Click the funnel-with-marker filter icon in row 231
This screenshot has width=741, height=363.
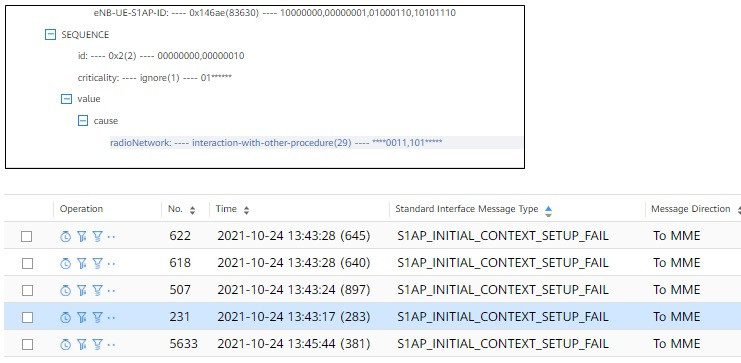[x=81, y=317]
